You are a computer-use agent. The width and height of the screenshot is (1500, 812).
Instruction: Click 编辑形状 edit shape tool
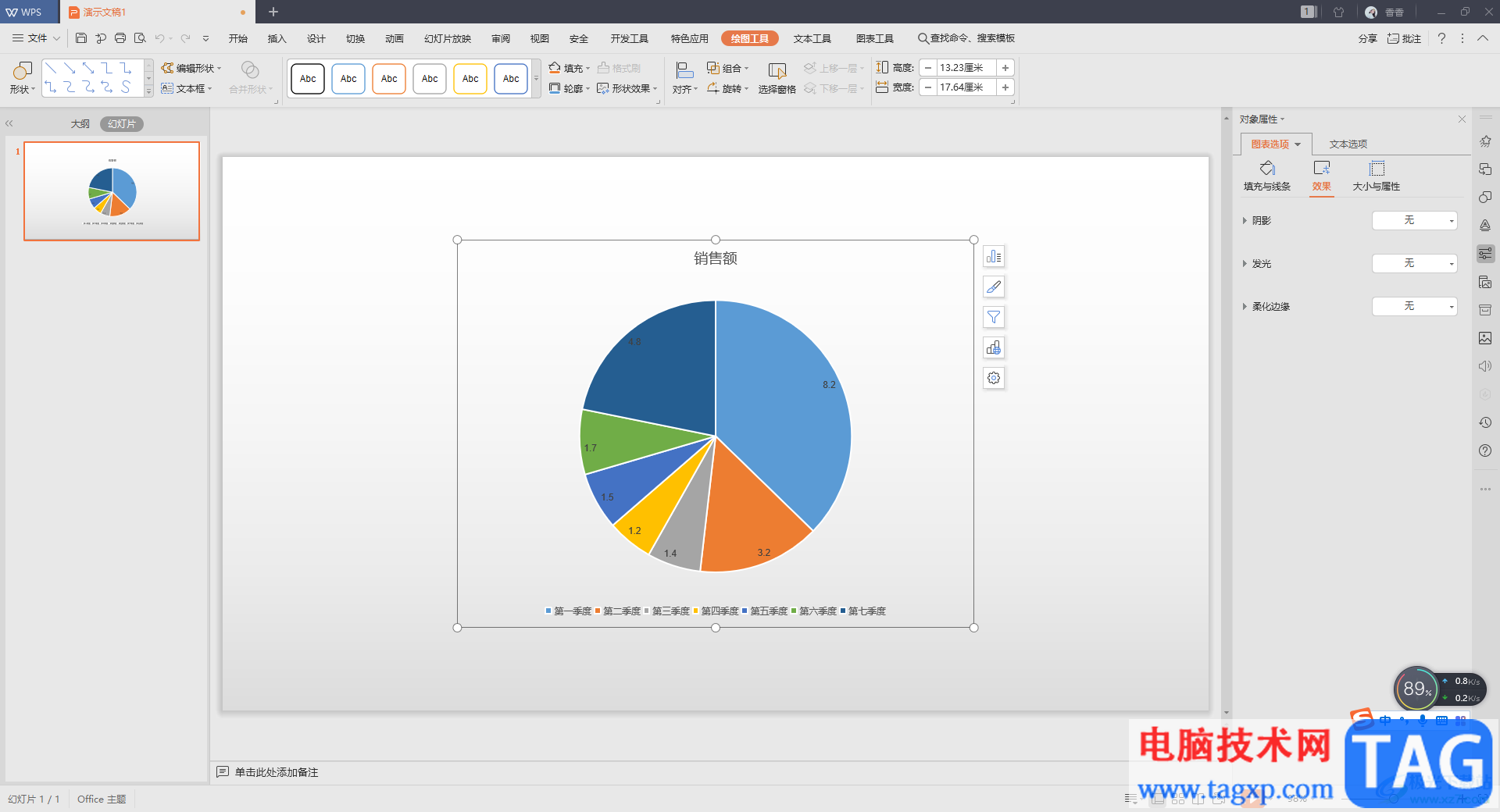point(191,68)
